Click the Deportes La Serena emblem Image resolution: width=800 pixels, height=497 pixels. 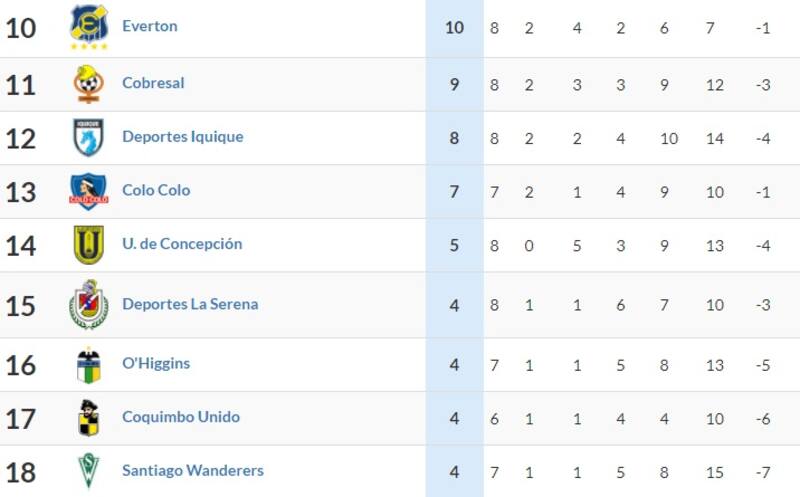89,305
